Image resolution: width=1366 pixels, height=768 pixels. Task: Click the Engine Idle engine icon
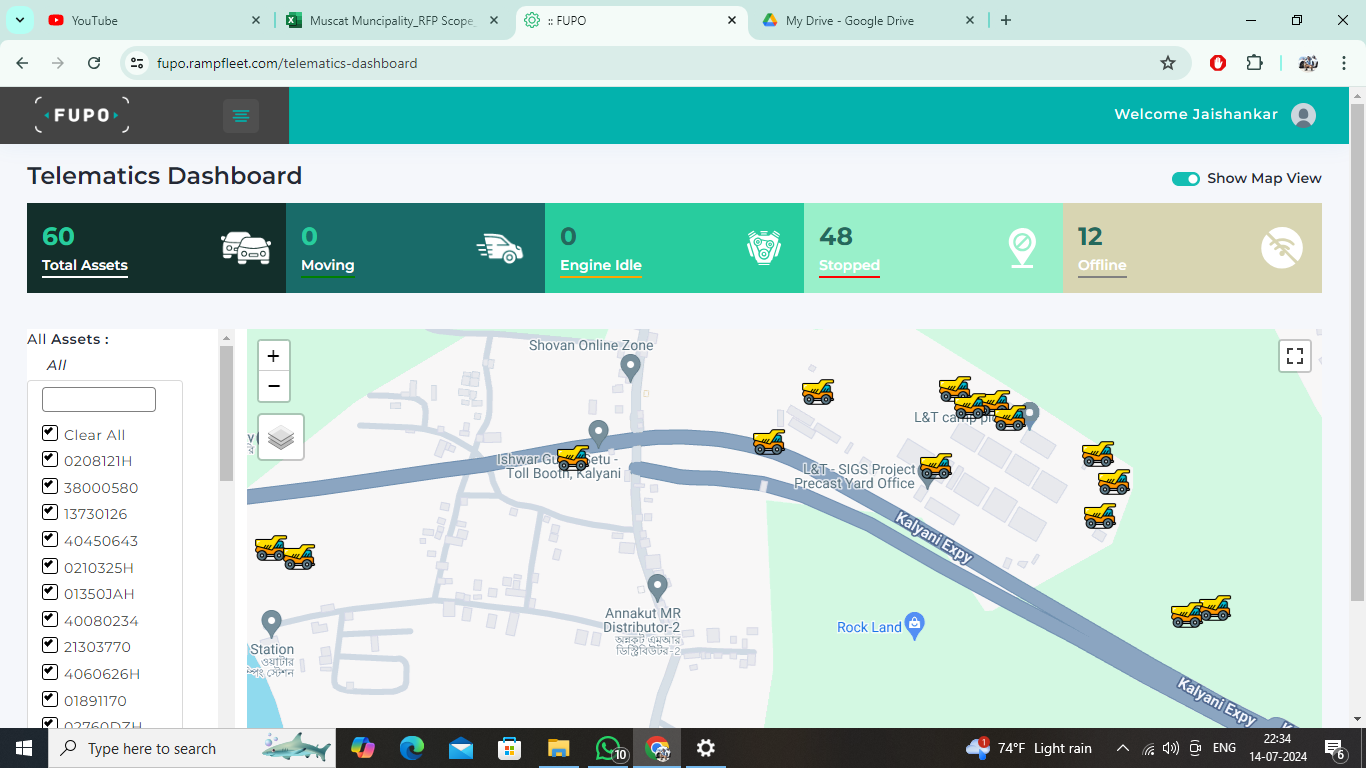coord(762,247)
